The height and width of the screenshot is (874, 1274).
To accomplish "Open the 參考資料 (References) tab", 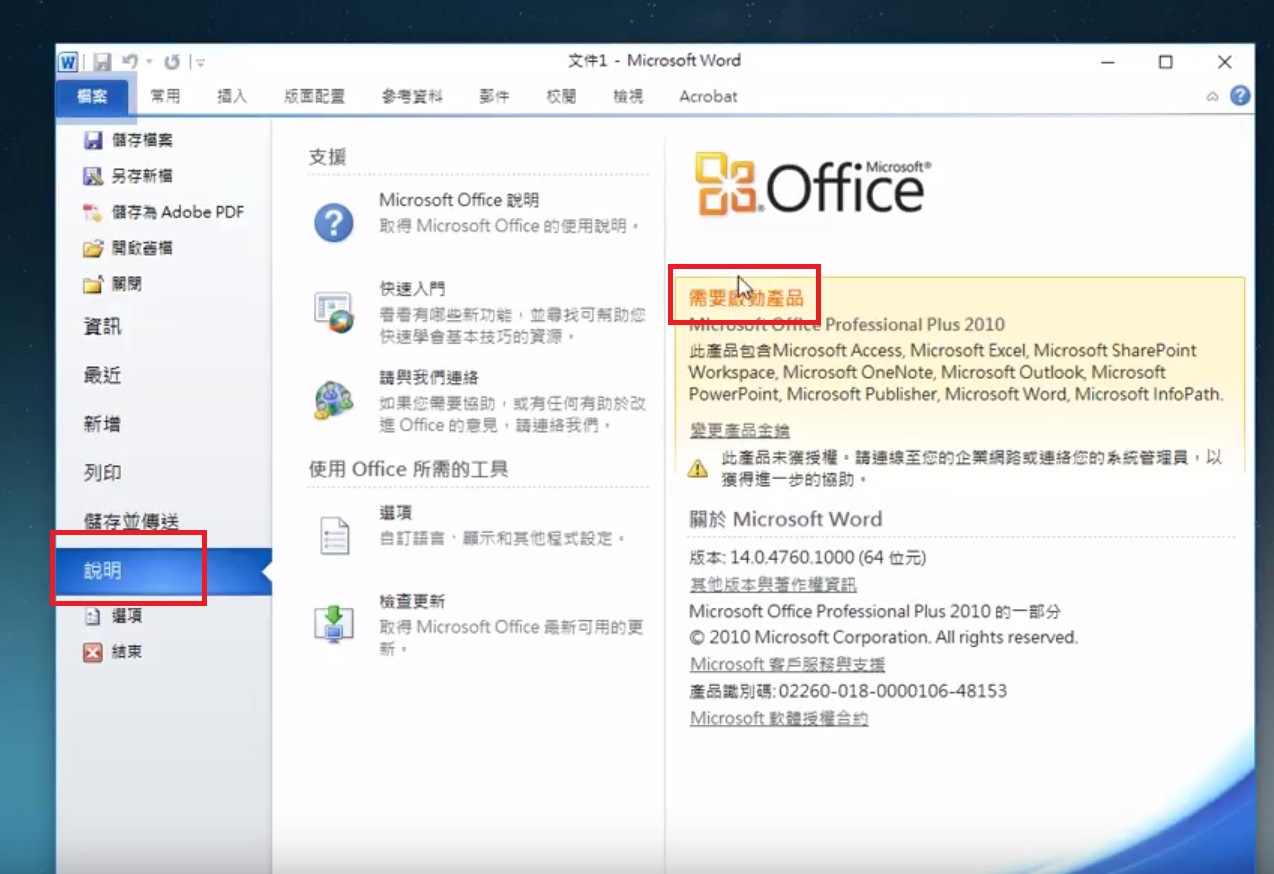I will click(x=412, y=97).
